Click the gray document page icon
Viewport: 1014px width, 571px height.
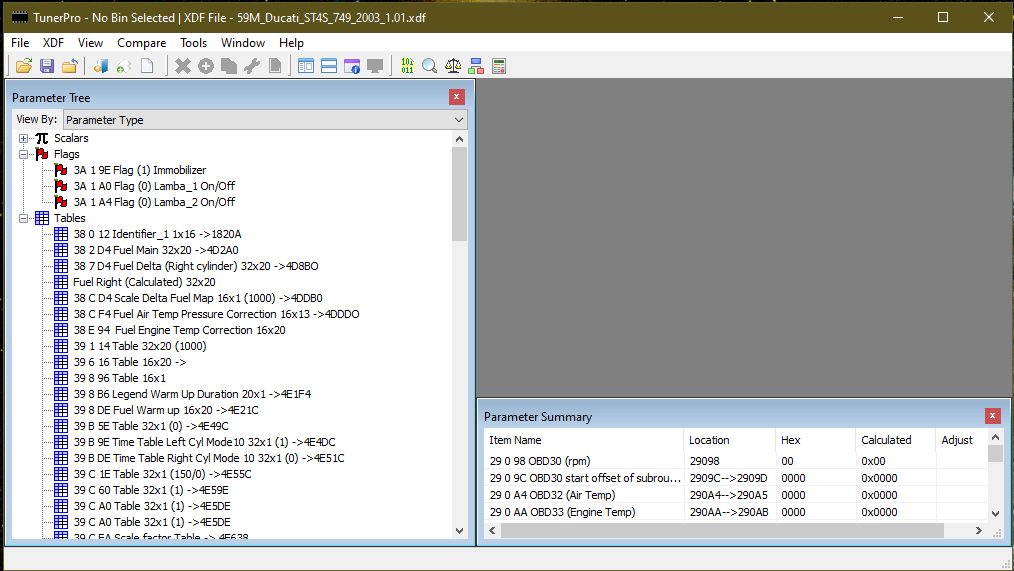[x=275, y=66]
